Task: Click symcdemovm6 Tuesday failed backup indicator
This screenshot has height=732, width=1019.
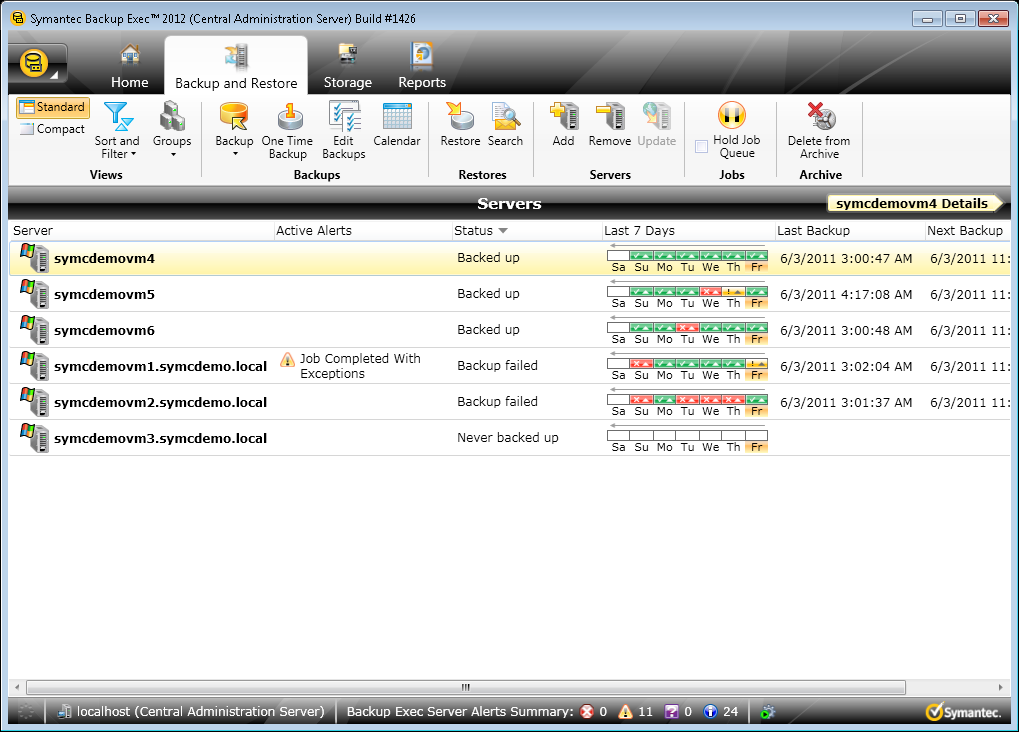Action: pyautogui.click(x=688, y=328)
